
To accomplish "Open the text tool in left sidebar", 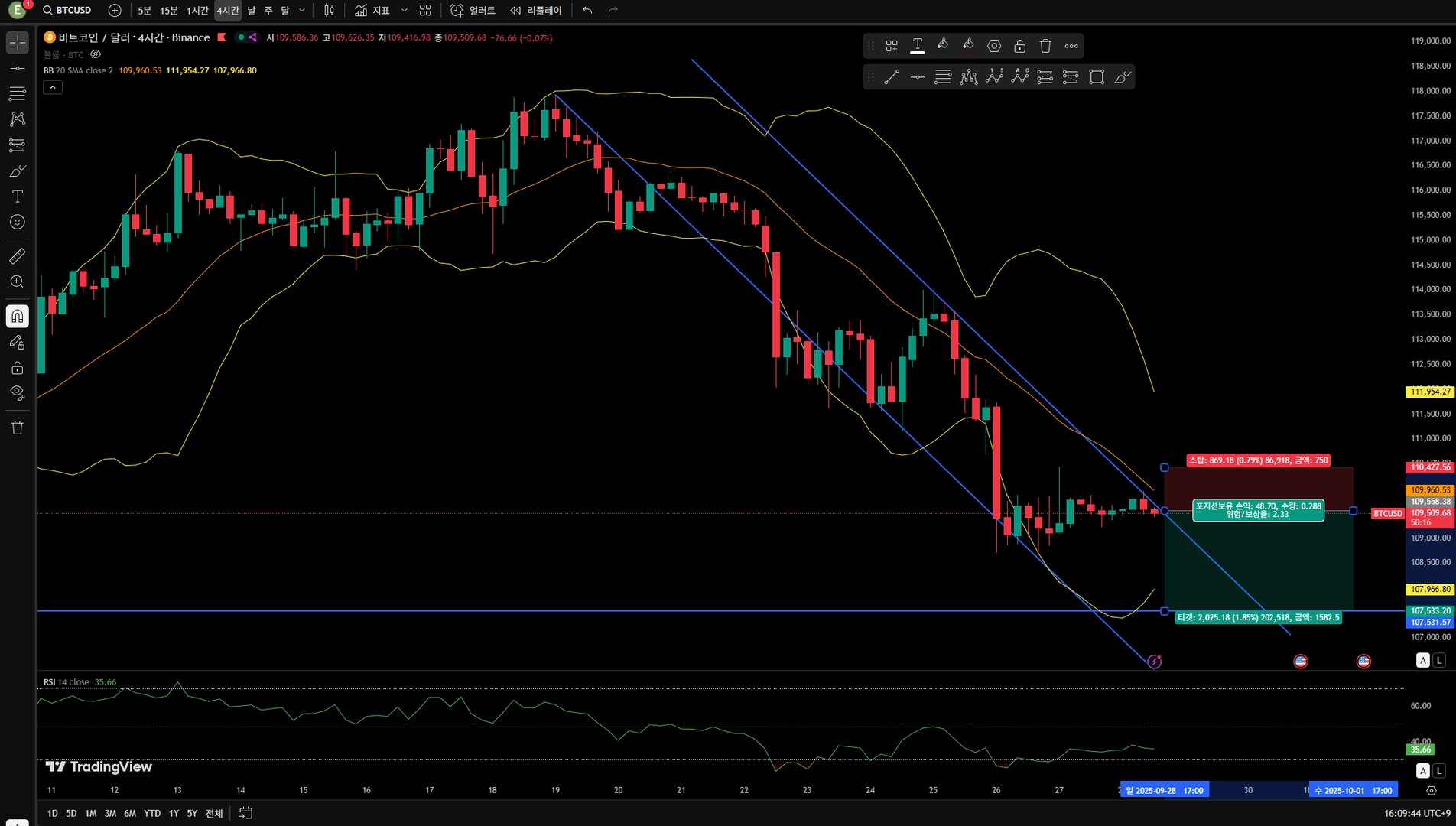I will (x=17, y=197).
